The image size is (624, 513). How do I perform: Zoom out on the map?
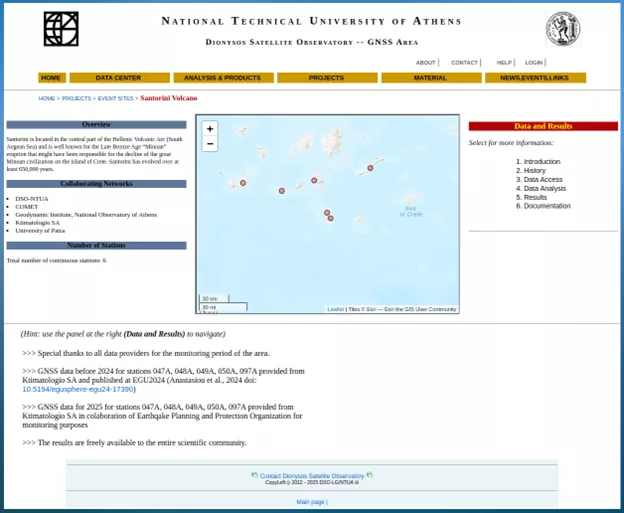click(210, 144)
